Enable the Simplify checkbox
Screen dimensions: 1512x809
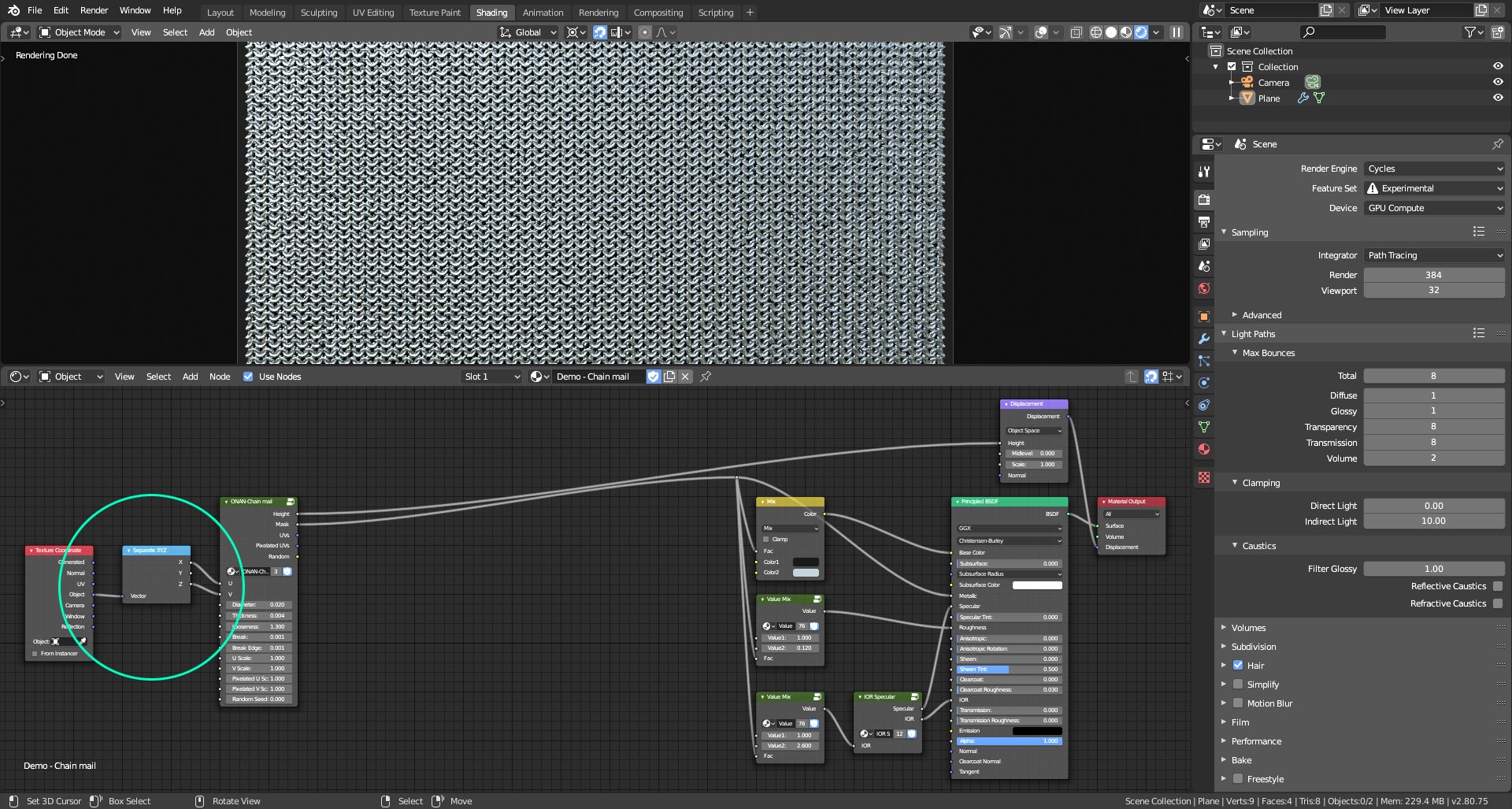coord(1238,685)
